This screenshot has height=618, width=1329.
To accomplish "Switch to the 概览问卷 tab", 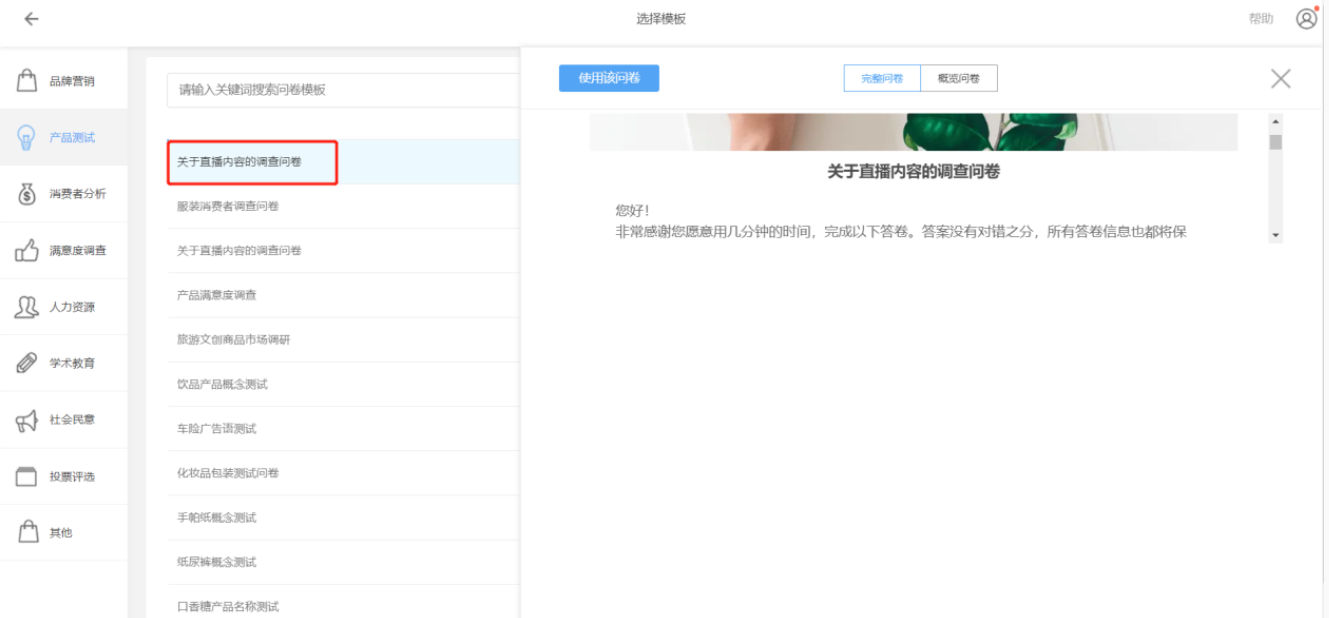I will 958,78.
